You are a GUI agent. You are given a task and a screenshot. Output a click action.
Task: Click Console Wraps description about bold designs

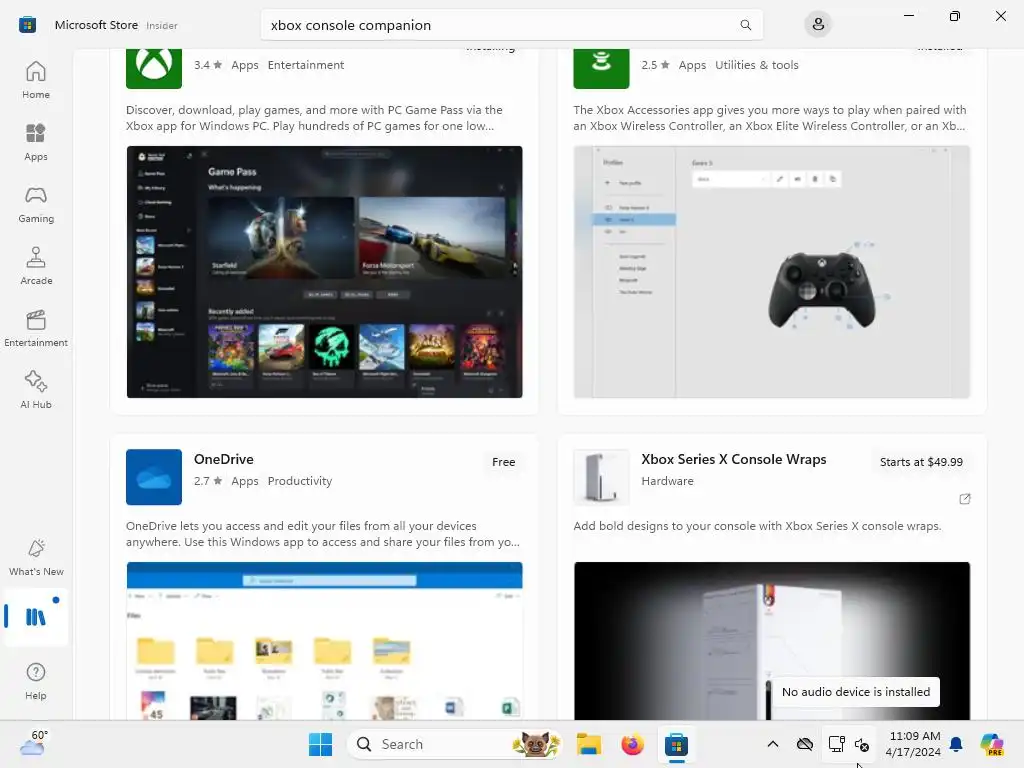pyautogui.click(x=757, y=526)
